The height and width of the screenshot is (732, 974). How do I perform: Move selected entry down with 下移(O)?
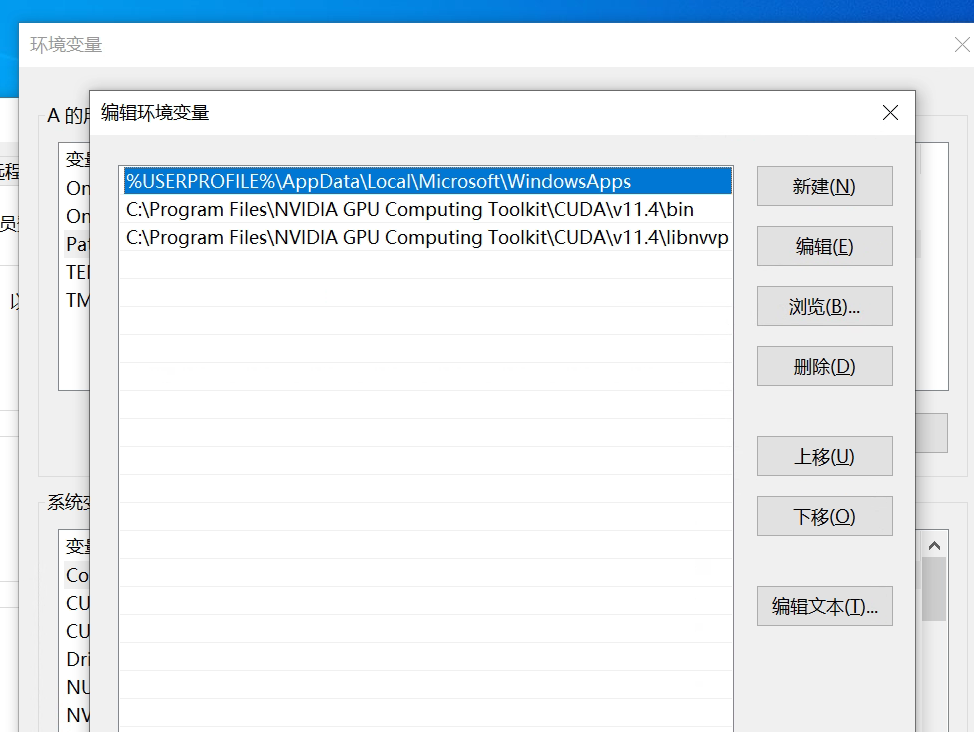(824, 516)
